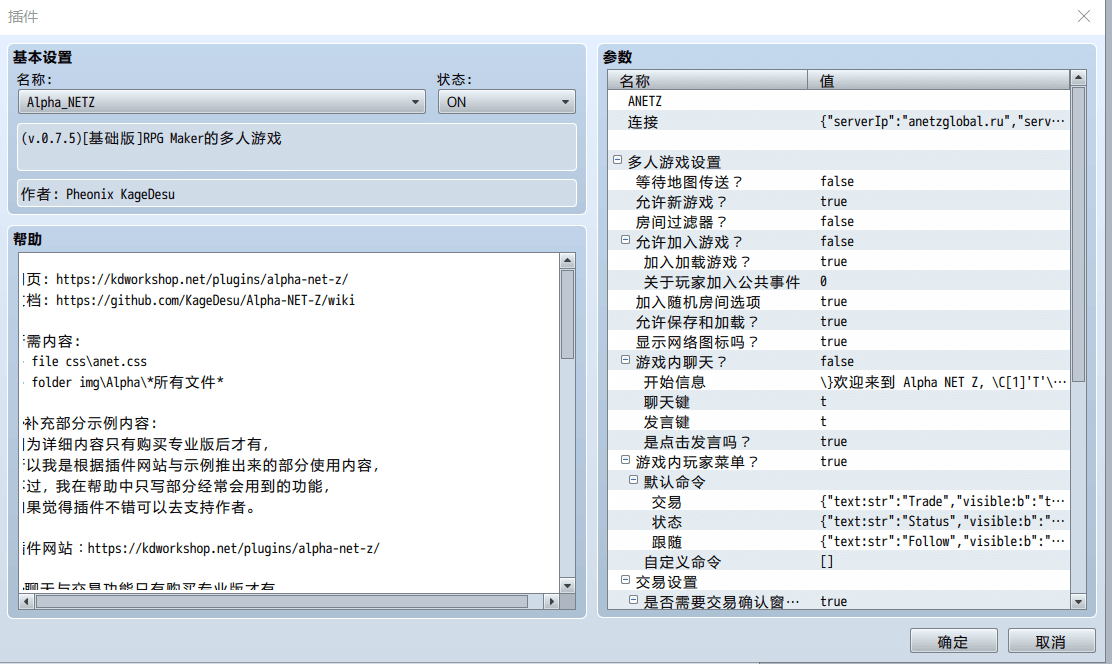Collapse the 允许加入游戏？ parameter node
Screen dimensions: 1112x664
click(x=626, y=240)
